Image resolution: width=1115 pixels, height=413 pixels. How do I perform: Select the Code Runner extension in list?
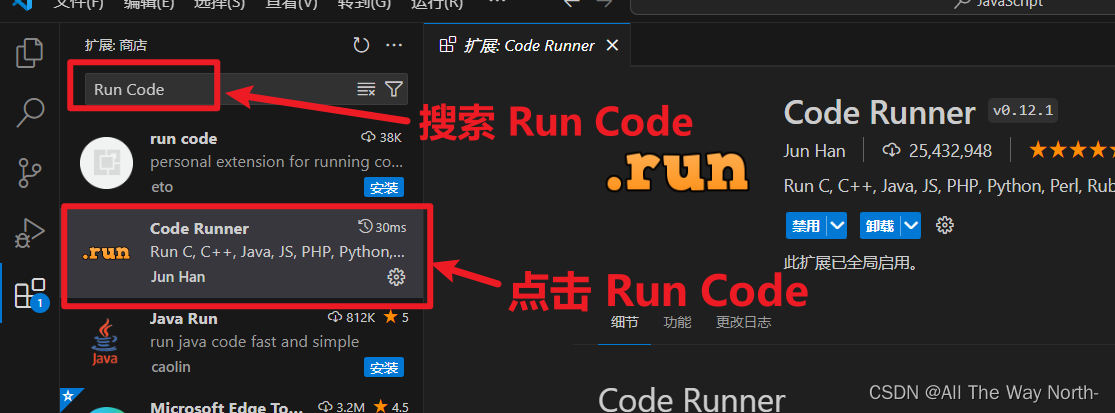tap(242, 253)
